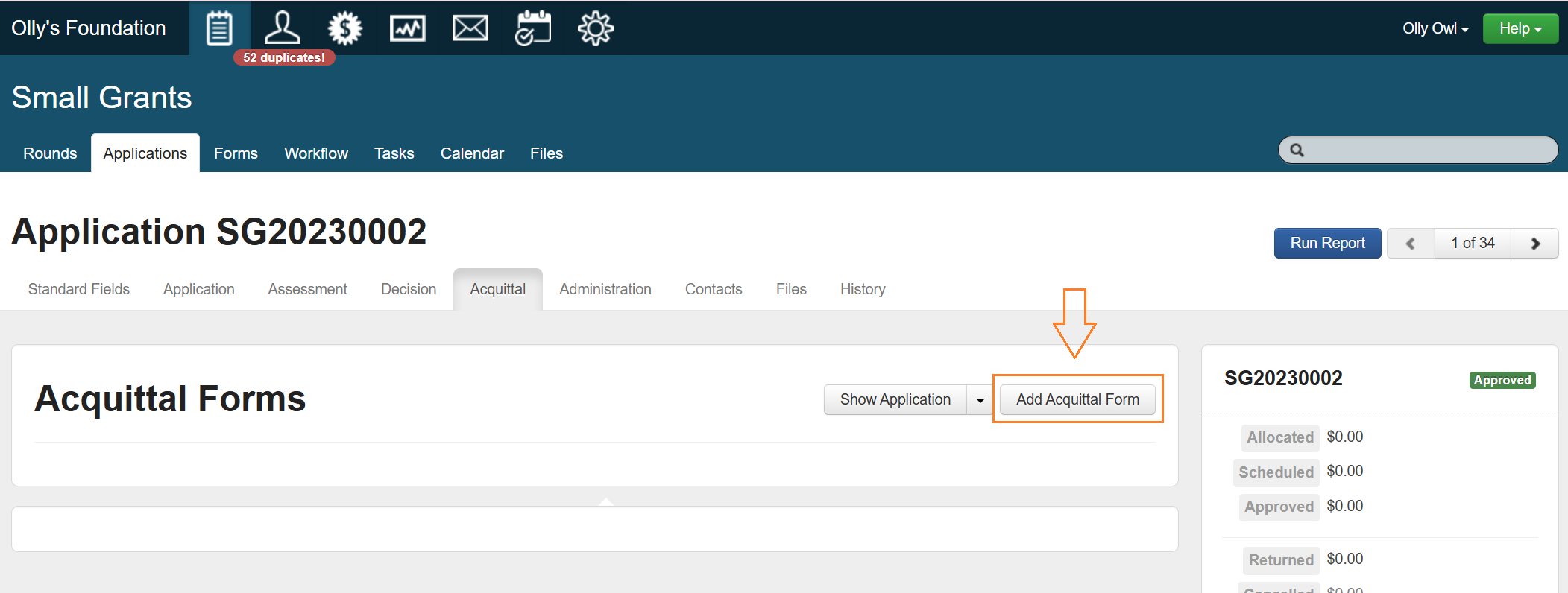This screenshot has height=593, width=1568.
Task: Go to previous application arrow
Action: [1410, 244]
